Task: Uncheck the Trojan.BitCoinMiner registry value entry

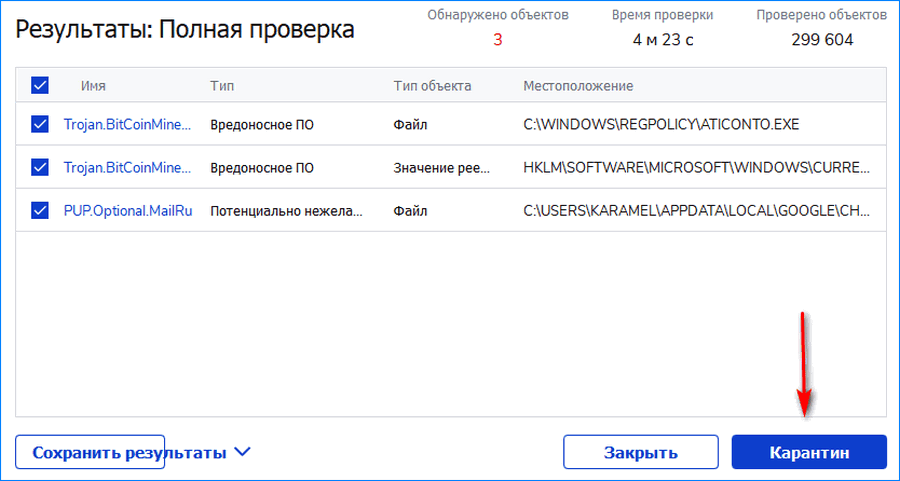Action: pyautogui.click(x=40, y=167)
